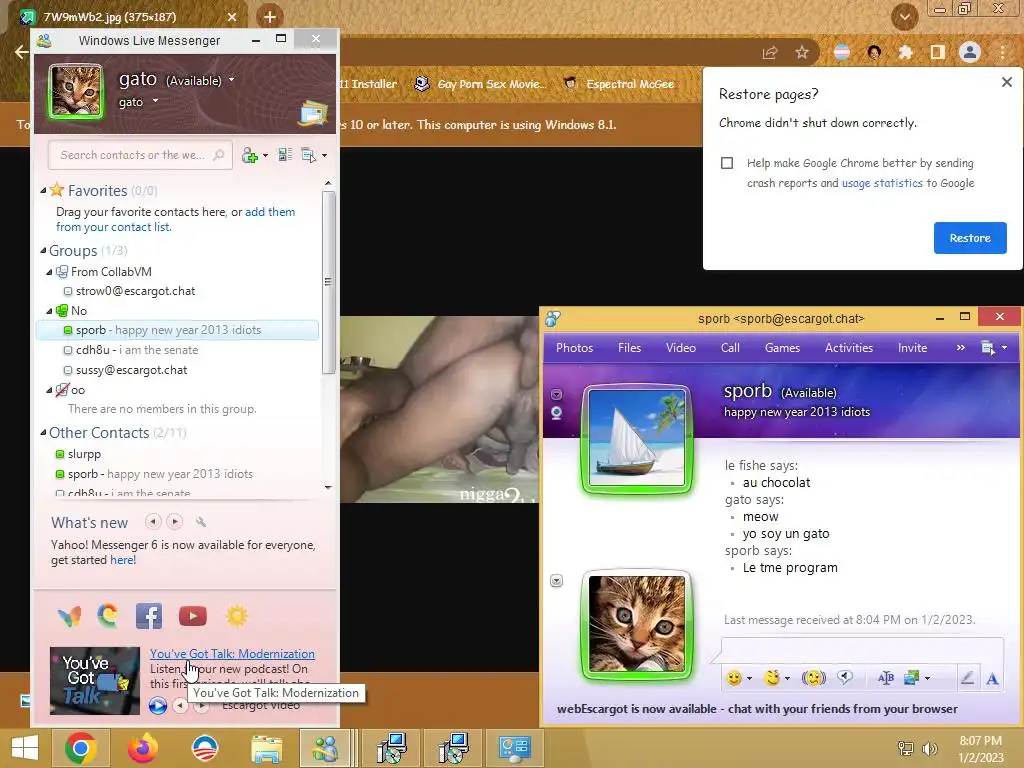
Task: Click the background picture icon in chat
Action: click(912, 678)
